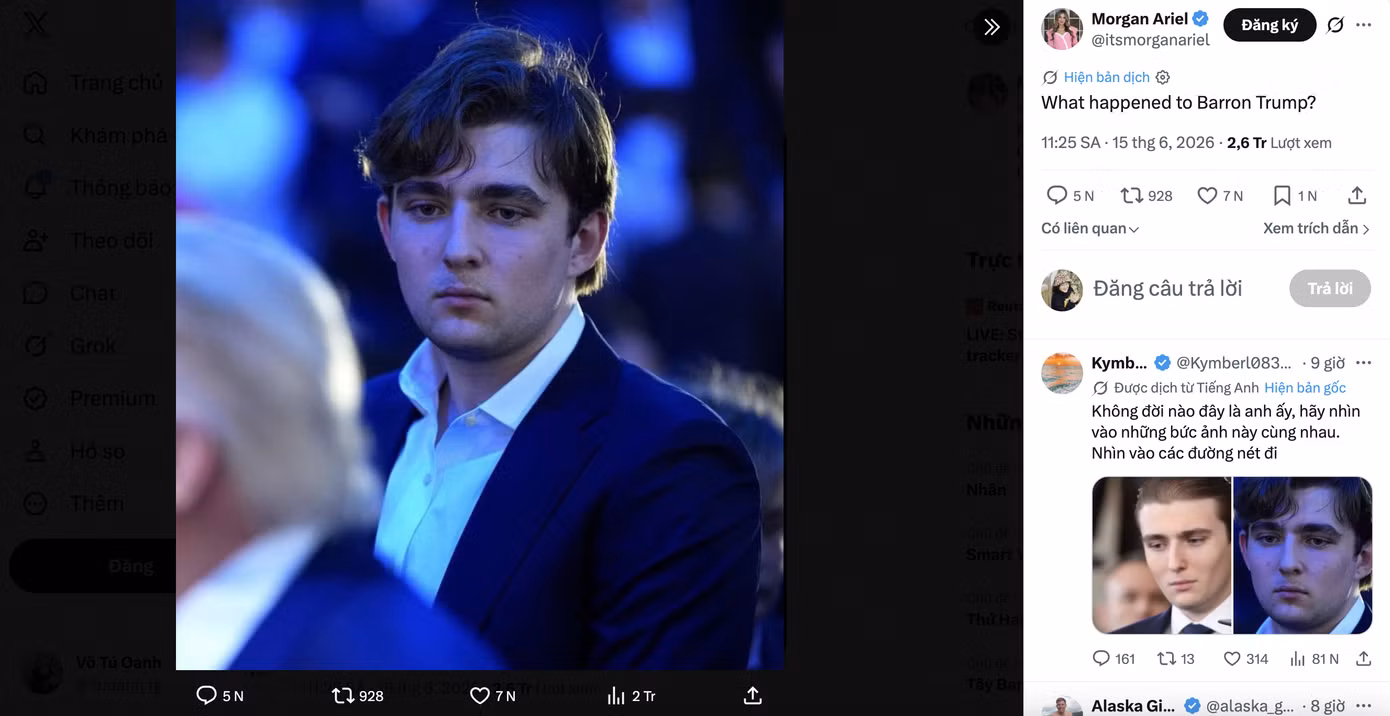1390x716 pixels.
Task: Open translation settings gear icon
Action: 1162,77
